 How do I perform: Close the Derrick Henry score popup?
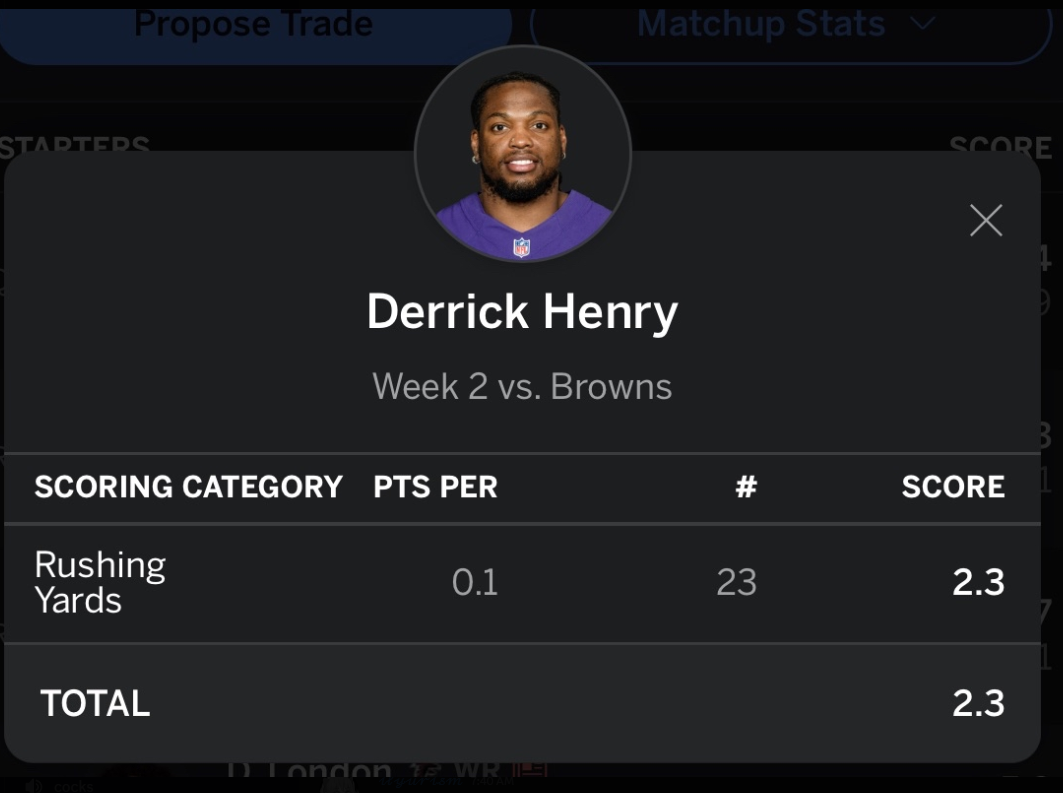pos(986,220)
